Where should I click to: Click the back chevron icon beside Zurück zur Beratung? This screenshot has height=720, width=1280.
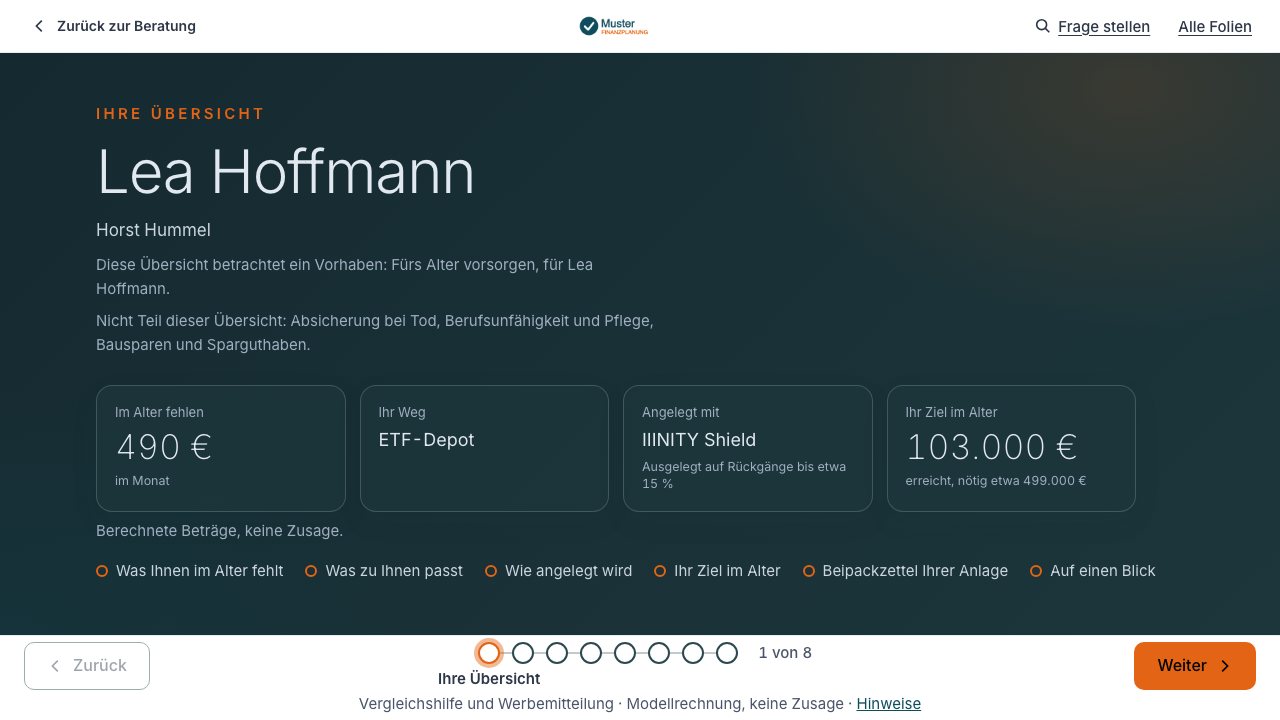pos(39,26)
